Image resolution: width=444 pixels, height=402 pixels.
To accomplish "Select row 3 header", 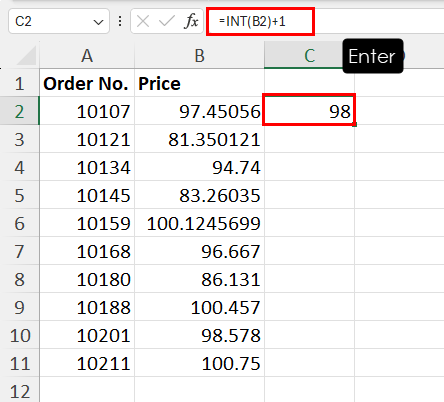I will pyautogui.click(x=20, y=139).
